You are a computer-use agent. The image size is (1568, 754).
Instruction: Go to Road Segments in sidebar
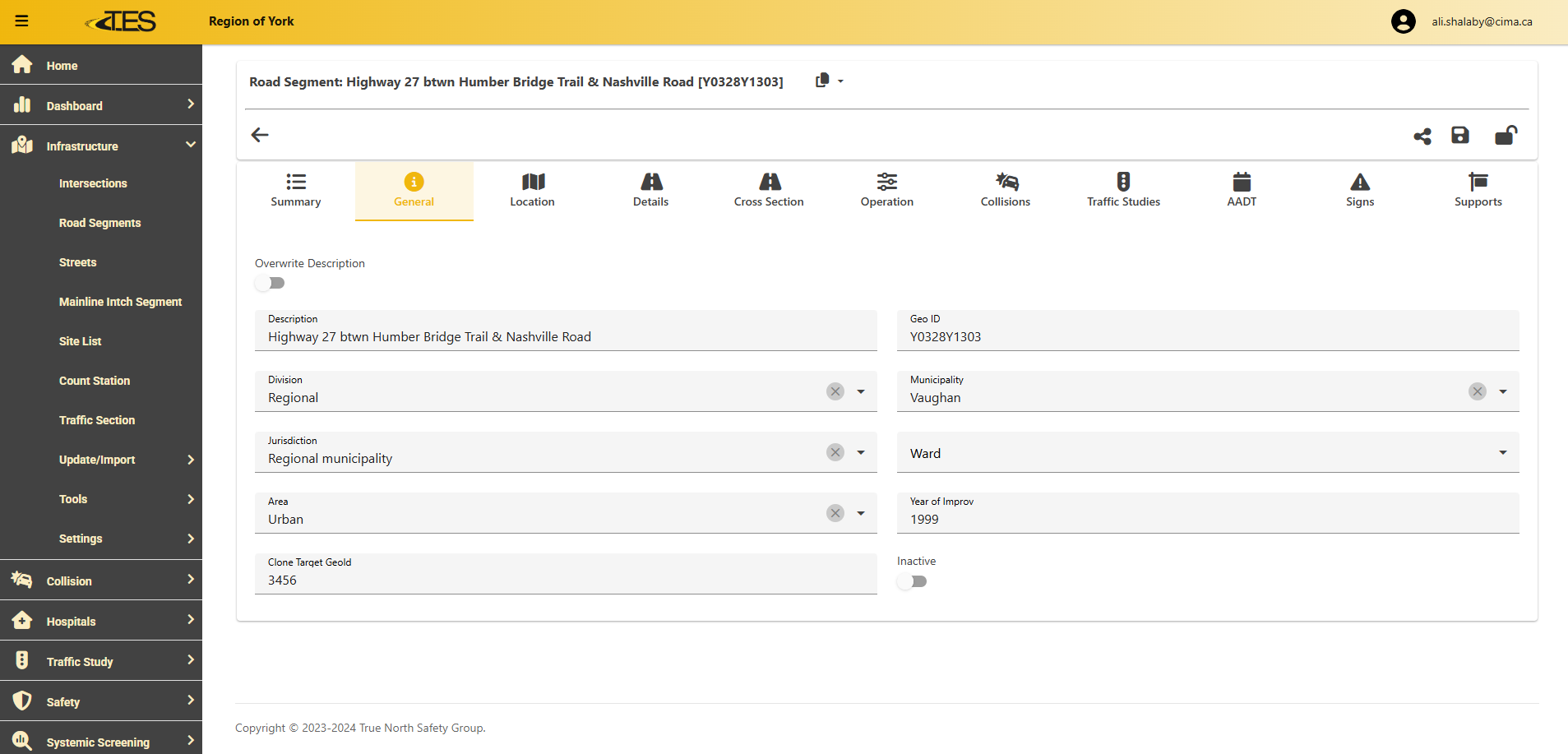click(x=99, y=223)
